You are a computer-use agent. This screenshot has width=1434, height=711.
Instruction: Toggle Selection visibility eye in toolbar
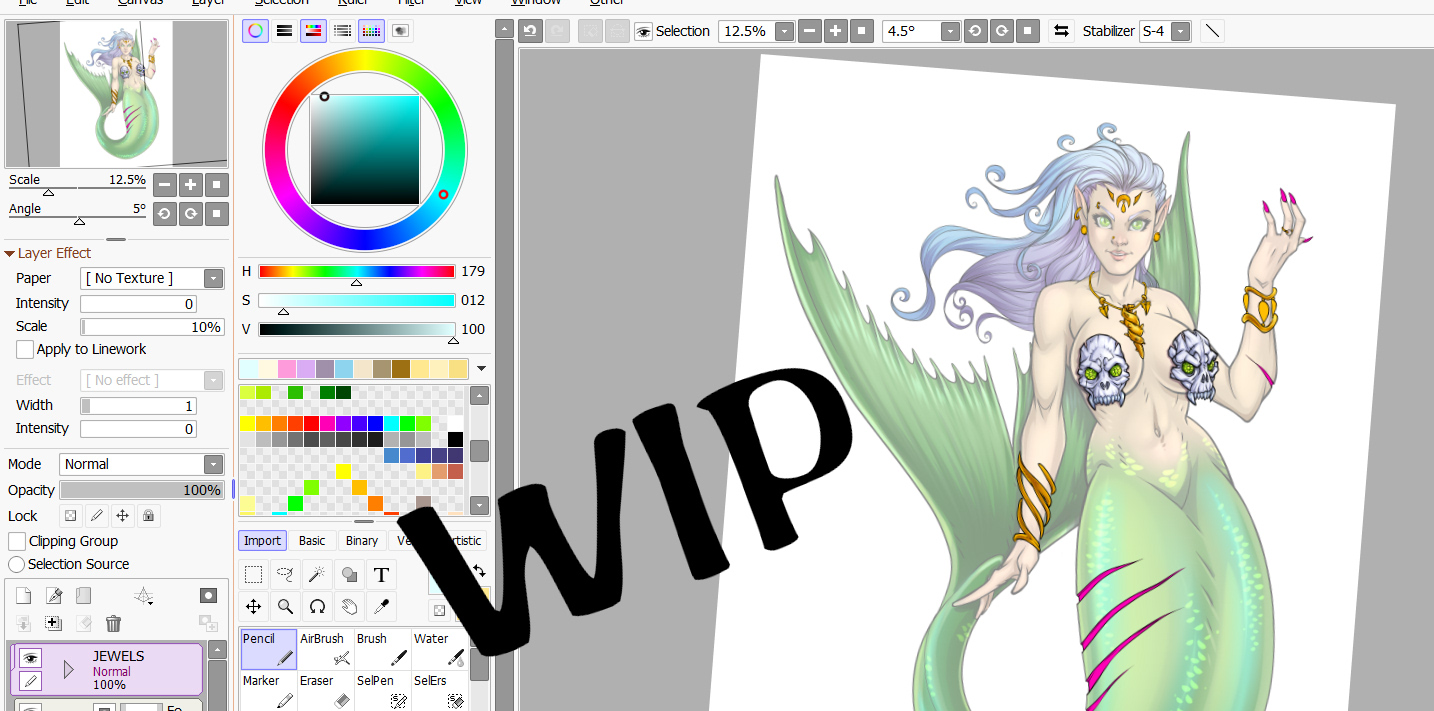pyautogui.click(x=643, y=31)
